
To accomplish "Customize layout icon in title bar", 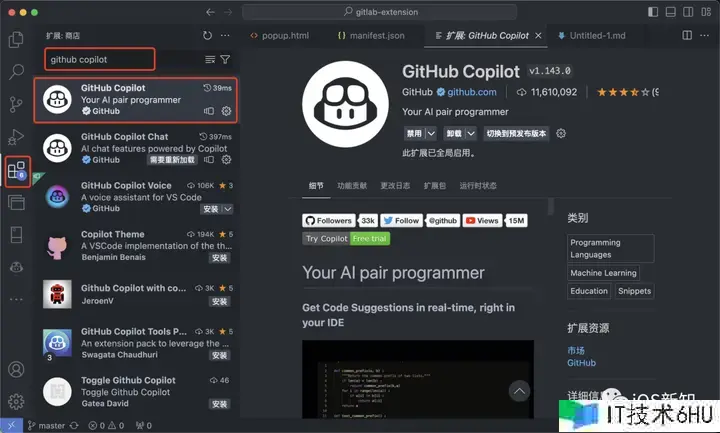I will click(x=706, y=12).
